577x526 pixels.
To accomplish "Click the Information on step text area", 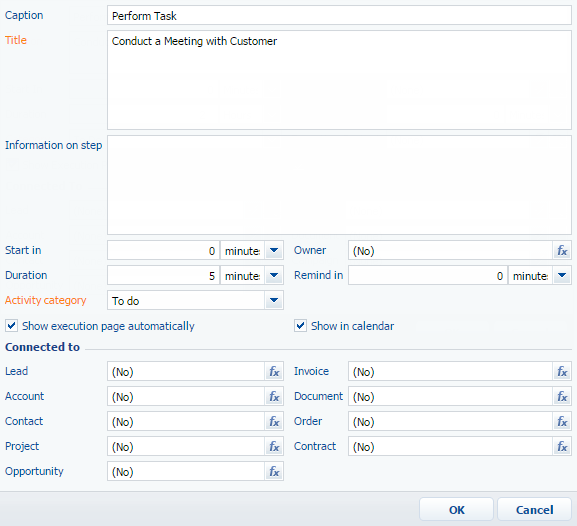I will [339, 185].
